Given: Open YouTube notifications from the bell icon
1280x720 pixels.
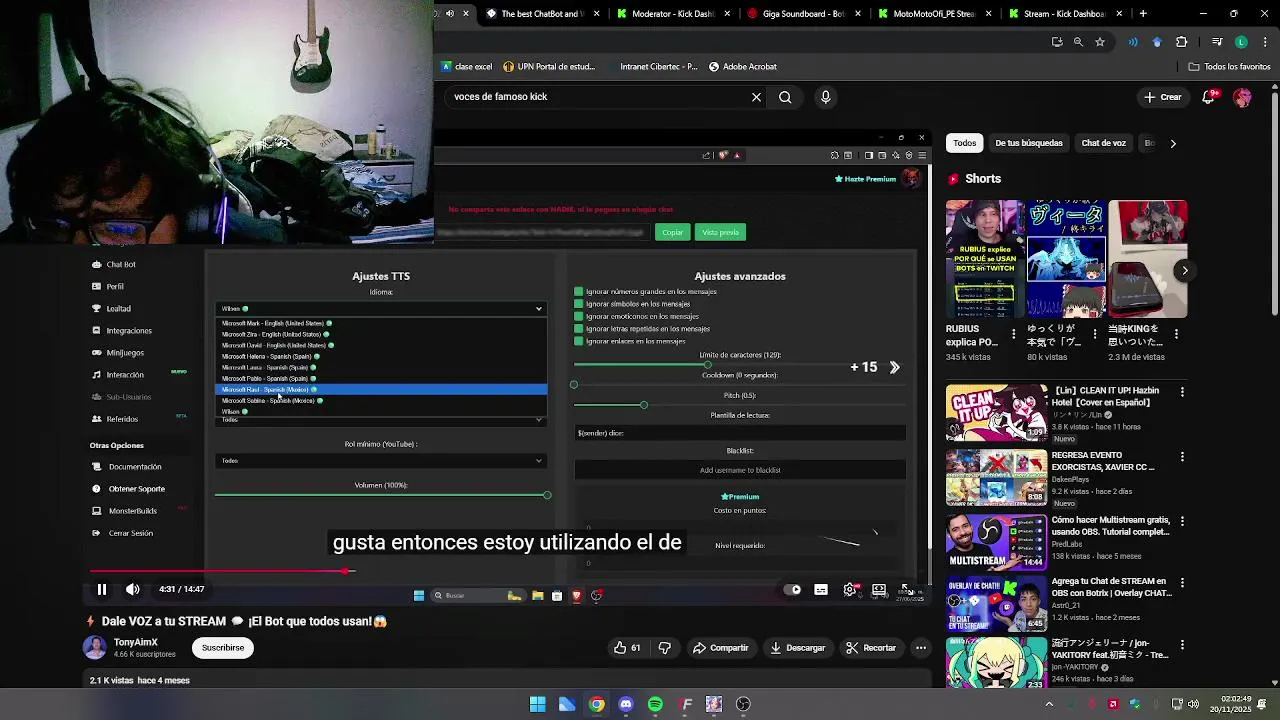Looking at the screenshot, I should pos(1210,97).
